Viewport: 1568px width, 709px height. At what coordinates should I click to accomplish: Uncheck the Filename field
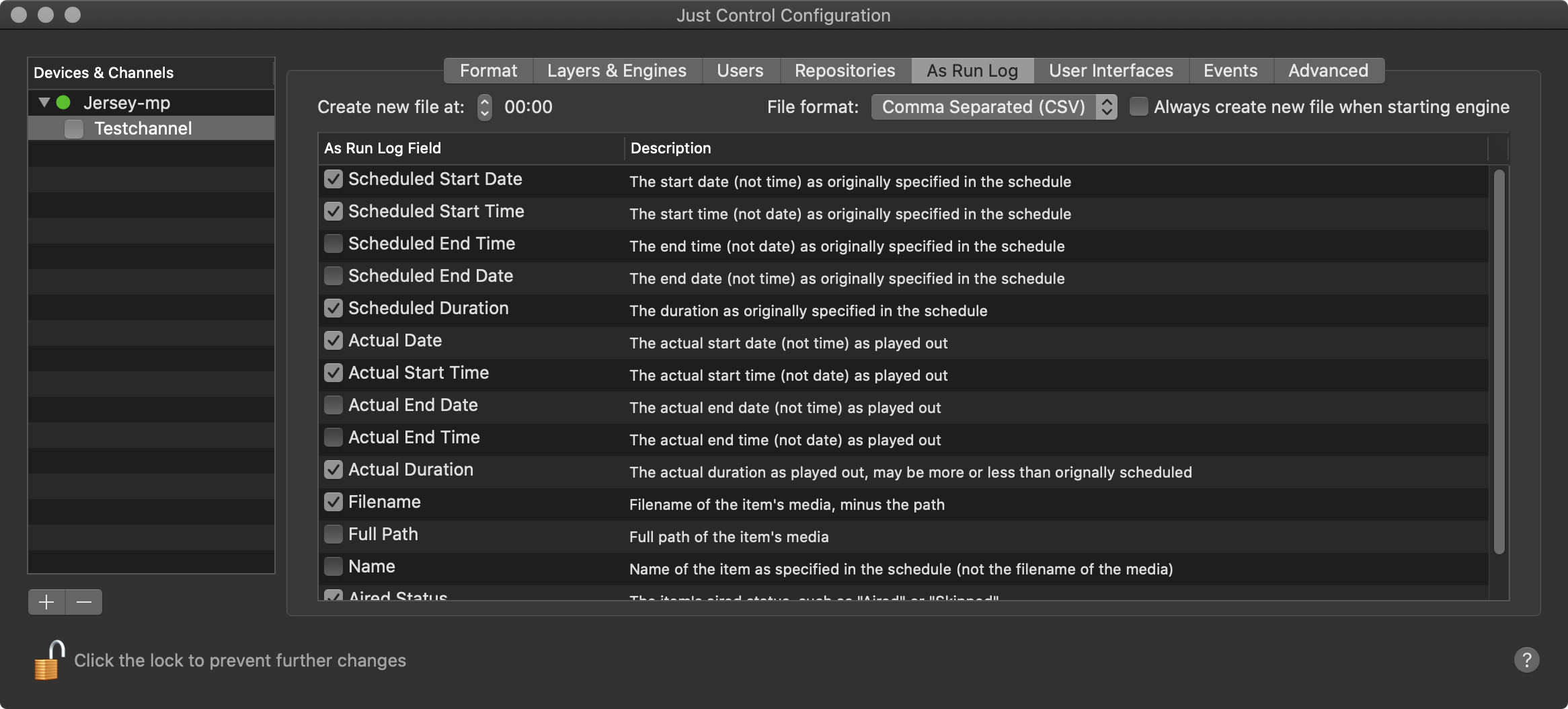pos(334,502)
